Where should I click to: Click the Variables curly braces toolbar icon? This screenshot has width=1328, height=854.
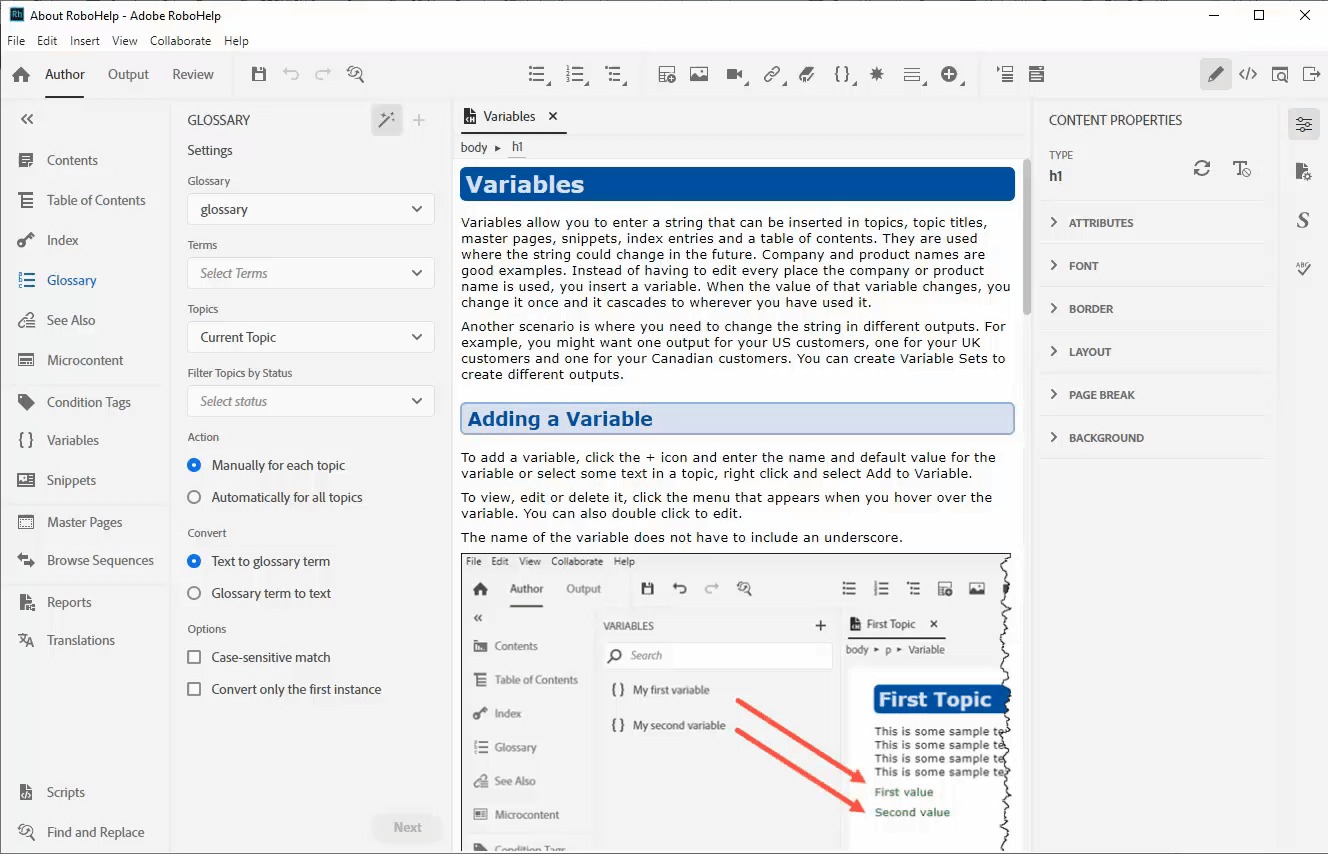coord(843,74)
